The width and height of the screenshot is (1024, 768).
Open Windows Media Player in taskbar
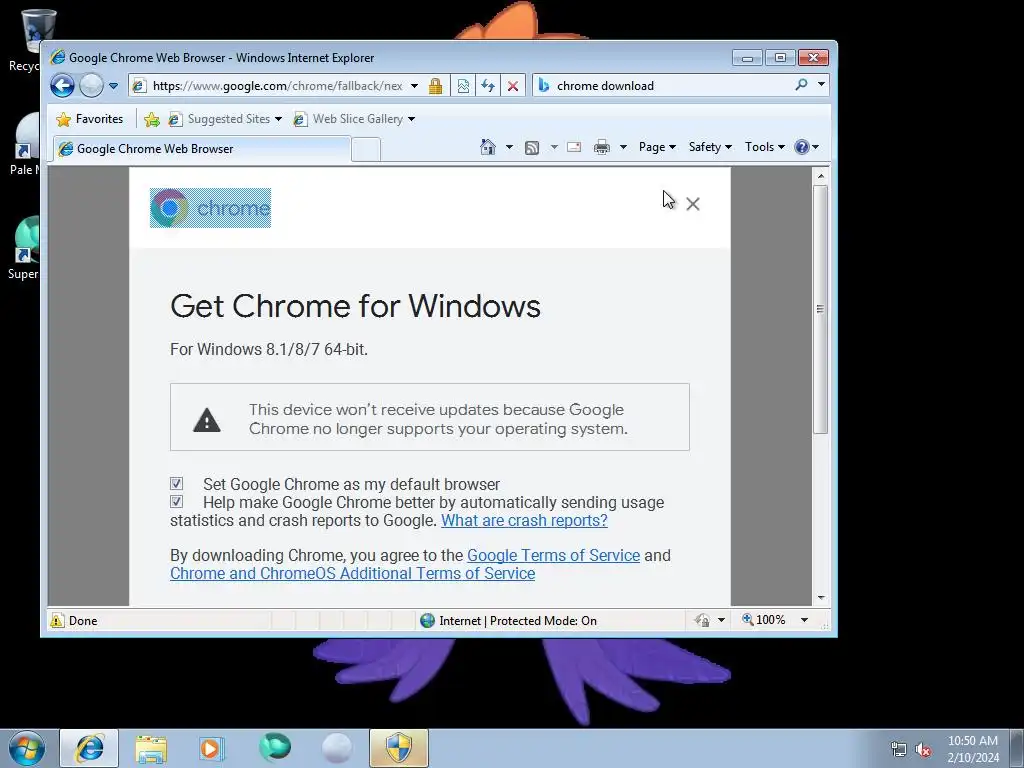(212, 748)
